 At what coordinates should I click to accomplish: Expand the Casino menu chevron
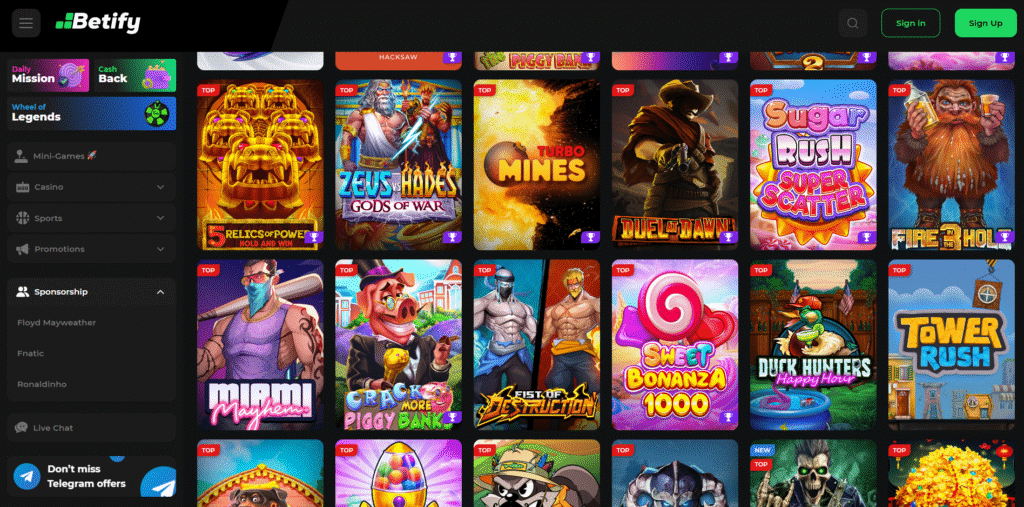(161, 188)
